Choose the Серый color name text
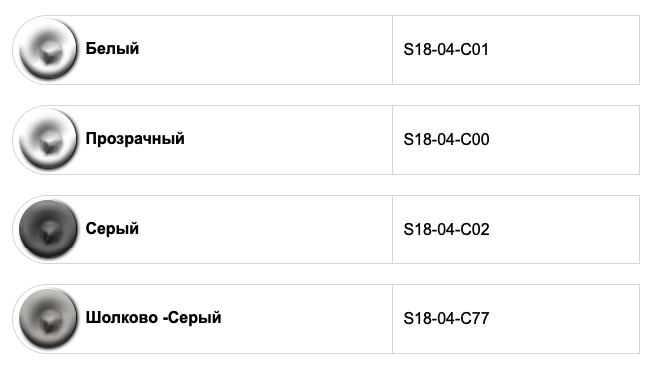The height and width of the screenshot is (365, 654). coord(112,229)
